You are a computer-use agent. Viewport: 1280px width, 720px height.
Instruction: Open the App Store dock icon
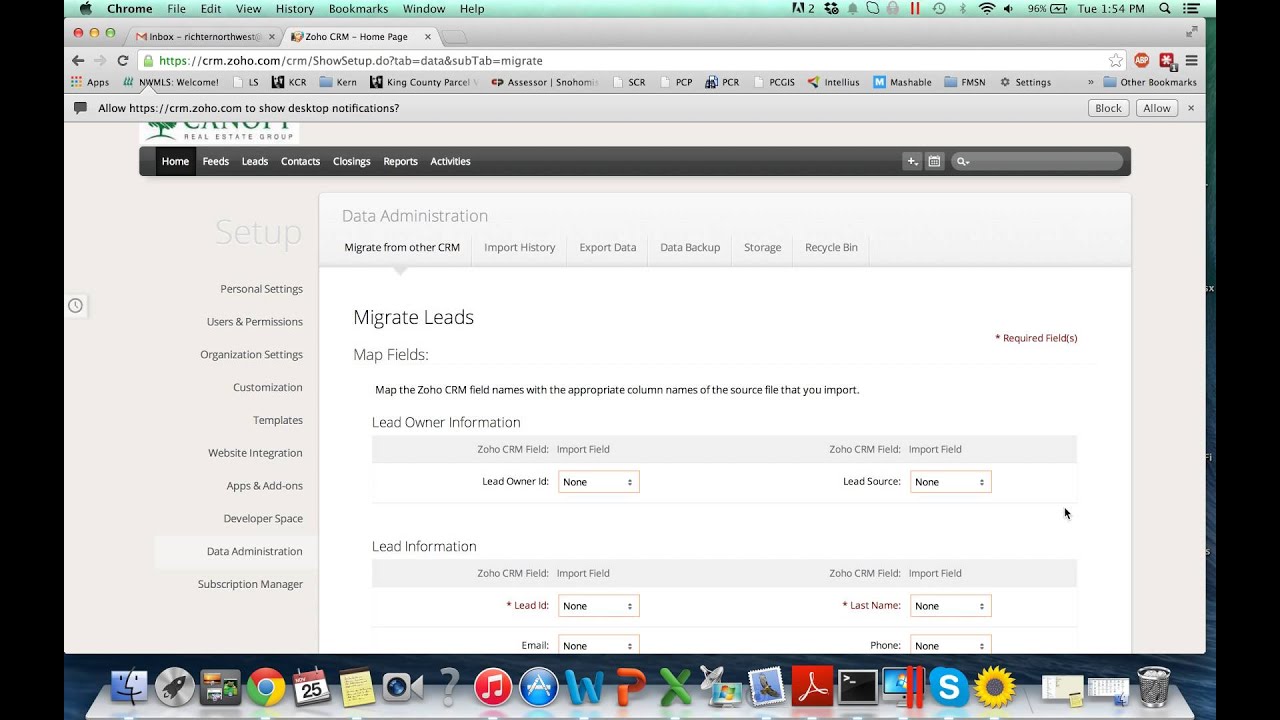[x=539, y=687]
